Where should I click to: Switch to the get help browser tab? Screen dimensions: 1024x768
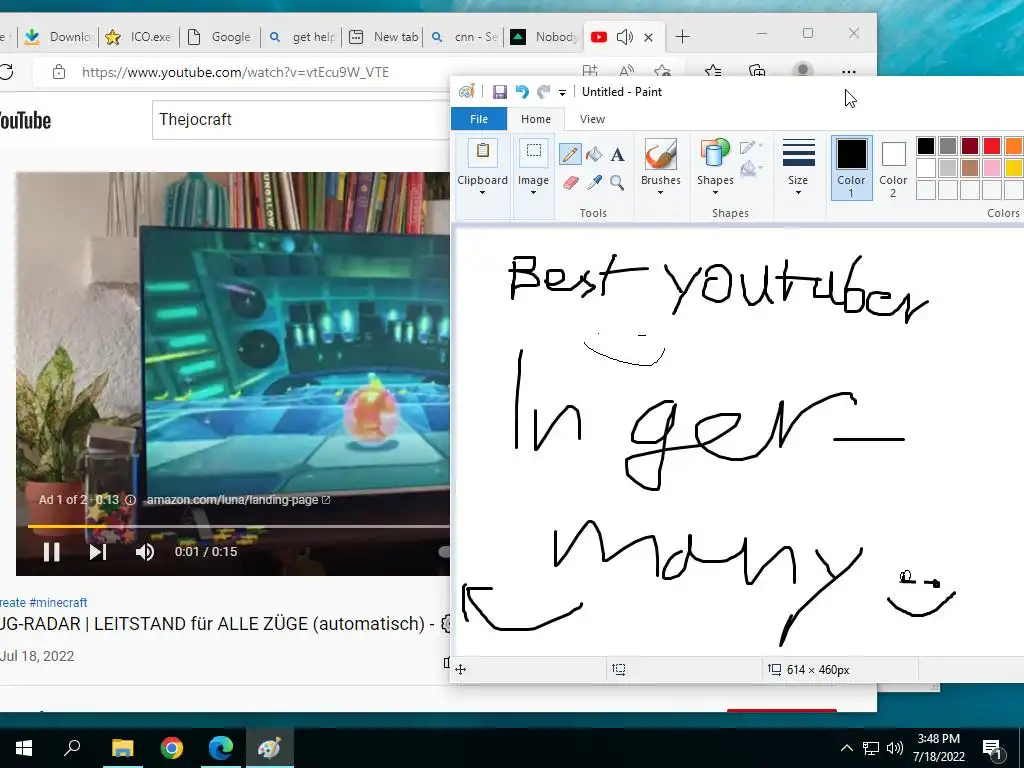coord(303,37)
